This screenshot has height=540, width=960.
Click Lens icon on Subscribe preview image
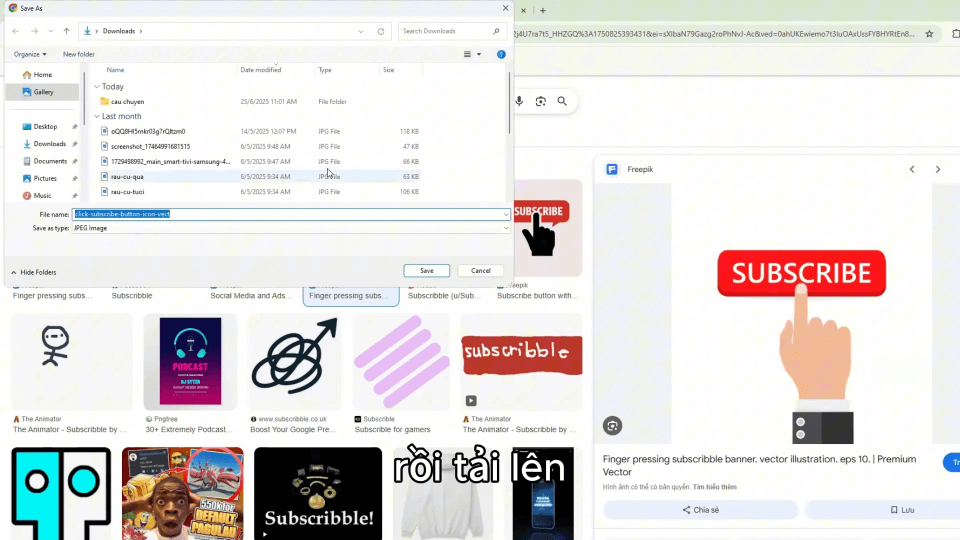(x=612, y=426)
